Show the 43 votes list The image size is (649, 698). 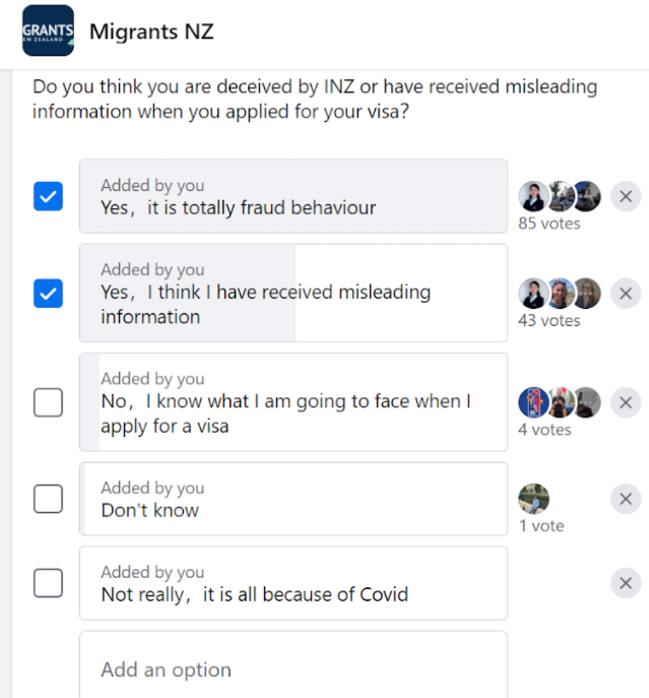click(x=549, y=320)
